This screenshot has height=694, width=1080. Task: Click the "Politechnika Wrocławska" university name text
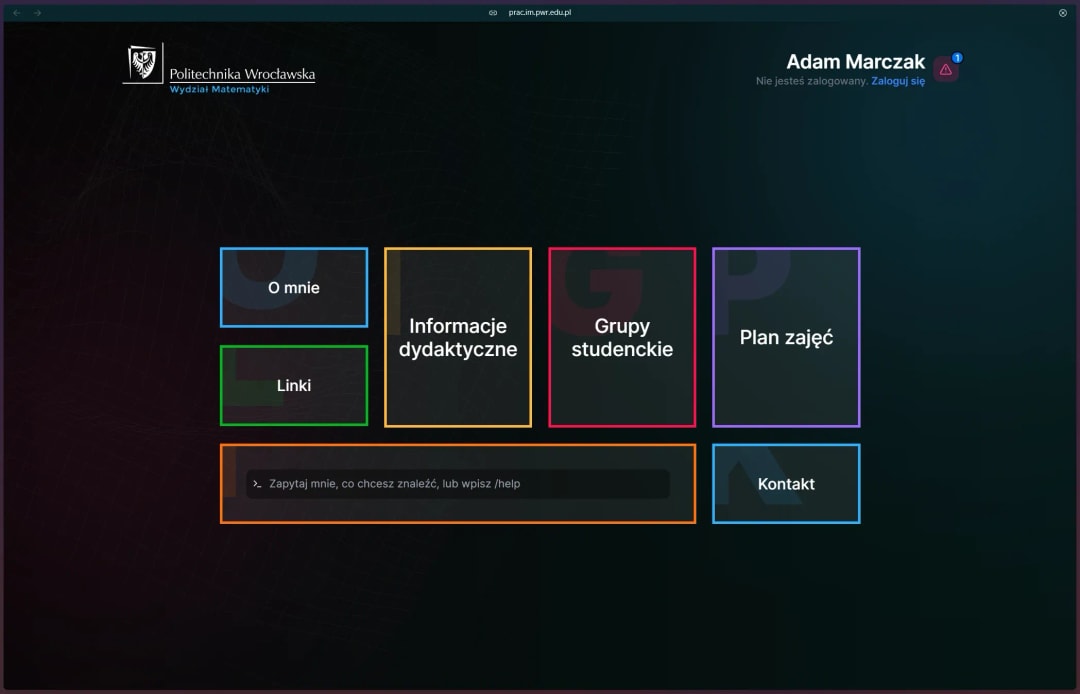point(242,74)
